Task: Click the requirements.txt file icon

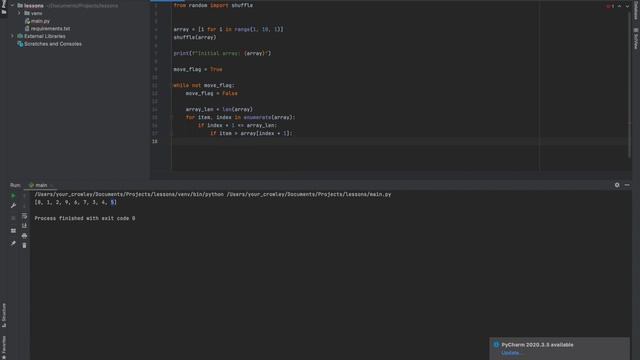Action: pos(27,29)
